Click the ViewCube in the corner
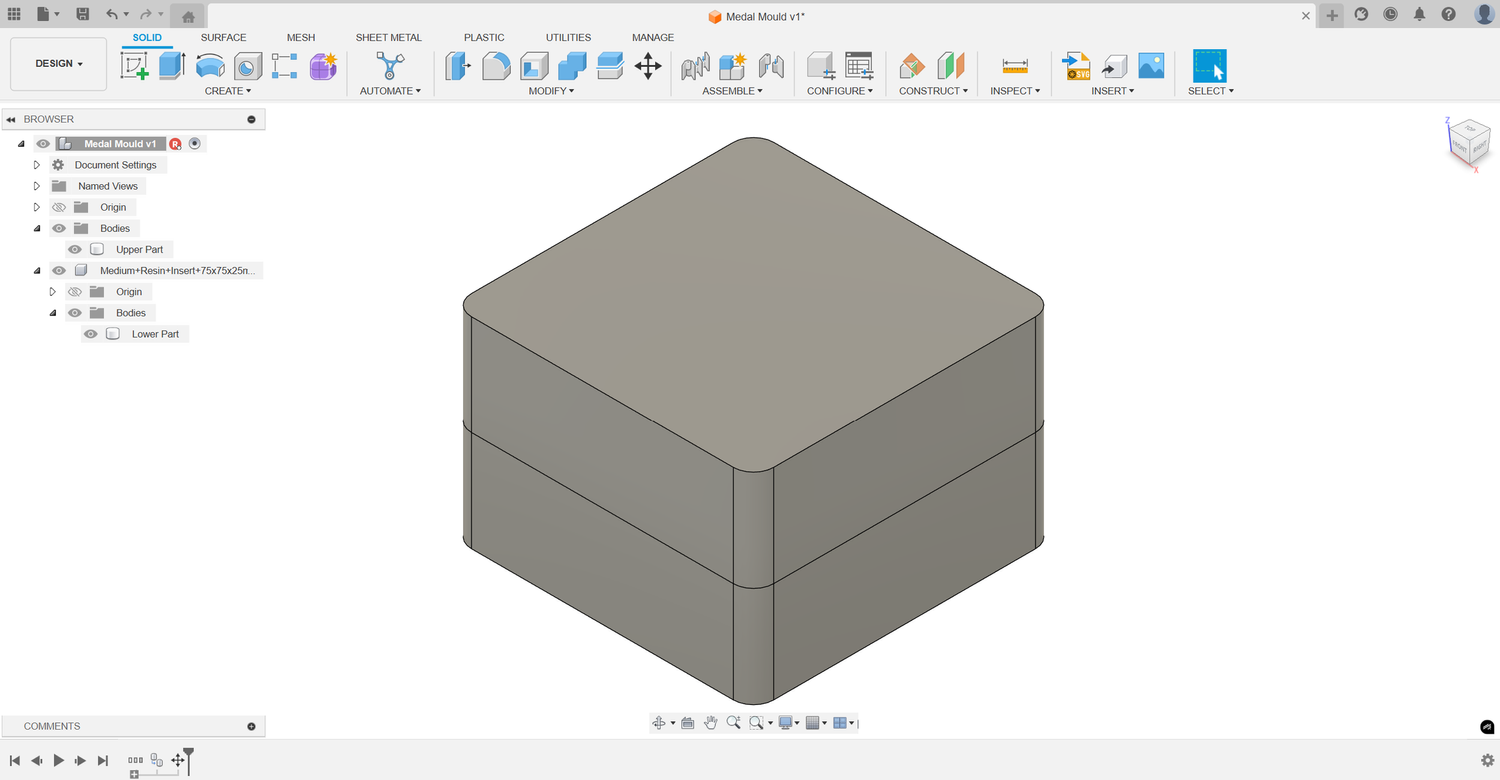The width and height of the screenshot is (1500, 780). (1467, 141)
